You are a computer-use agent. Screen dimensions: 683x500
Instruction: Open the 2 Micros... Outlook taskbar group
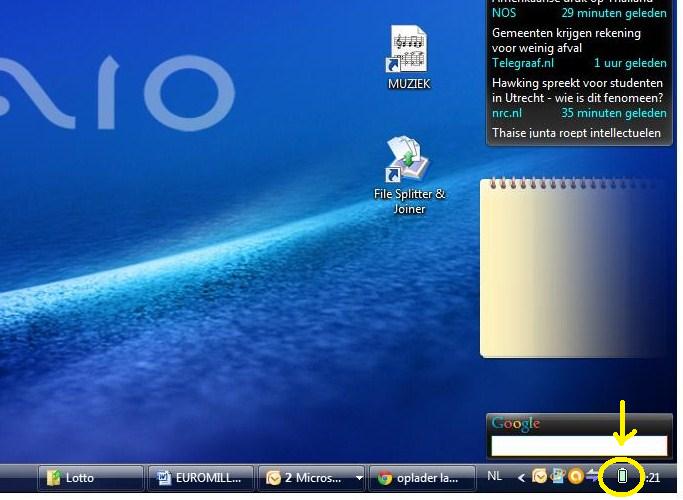[306, 478]
